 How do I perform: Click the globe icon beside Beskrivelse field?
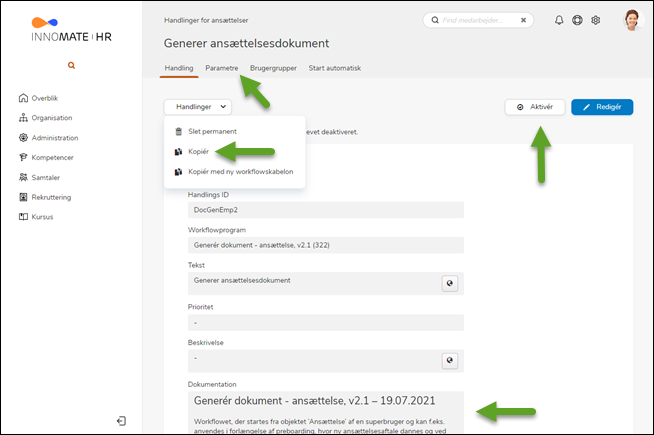tap(450, 360)
